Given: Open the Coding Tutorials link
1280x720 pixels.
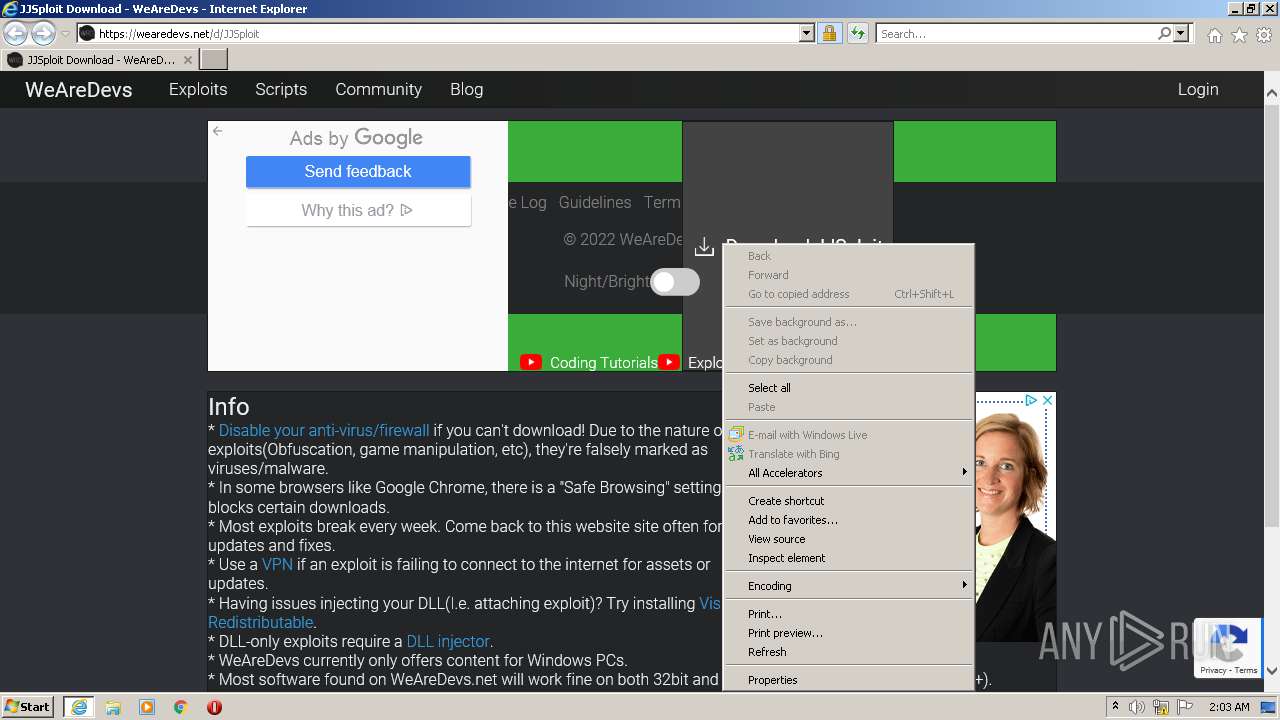Looking at the screenshot, I should (604, 363).
